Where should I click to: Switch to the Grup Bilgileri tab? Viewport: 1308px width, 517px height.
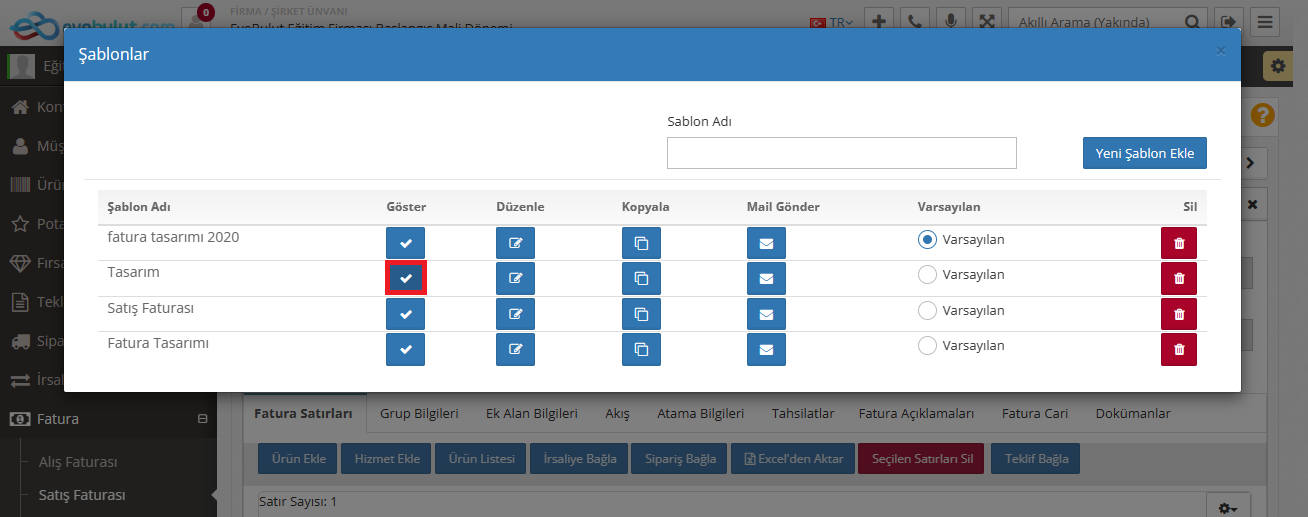point(419,413)
